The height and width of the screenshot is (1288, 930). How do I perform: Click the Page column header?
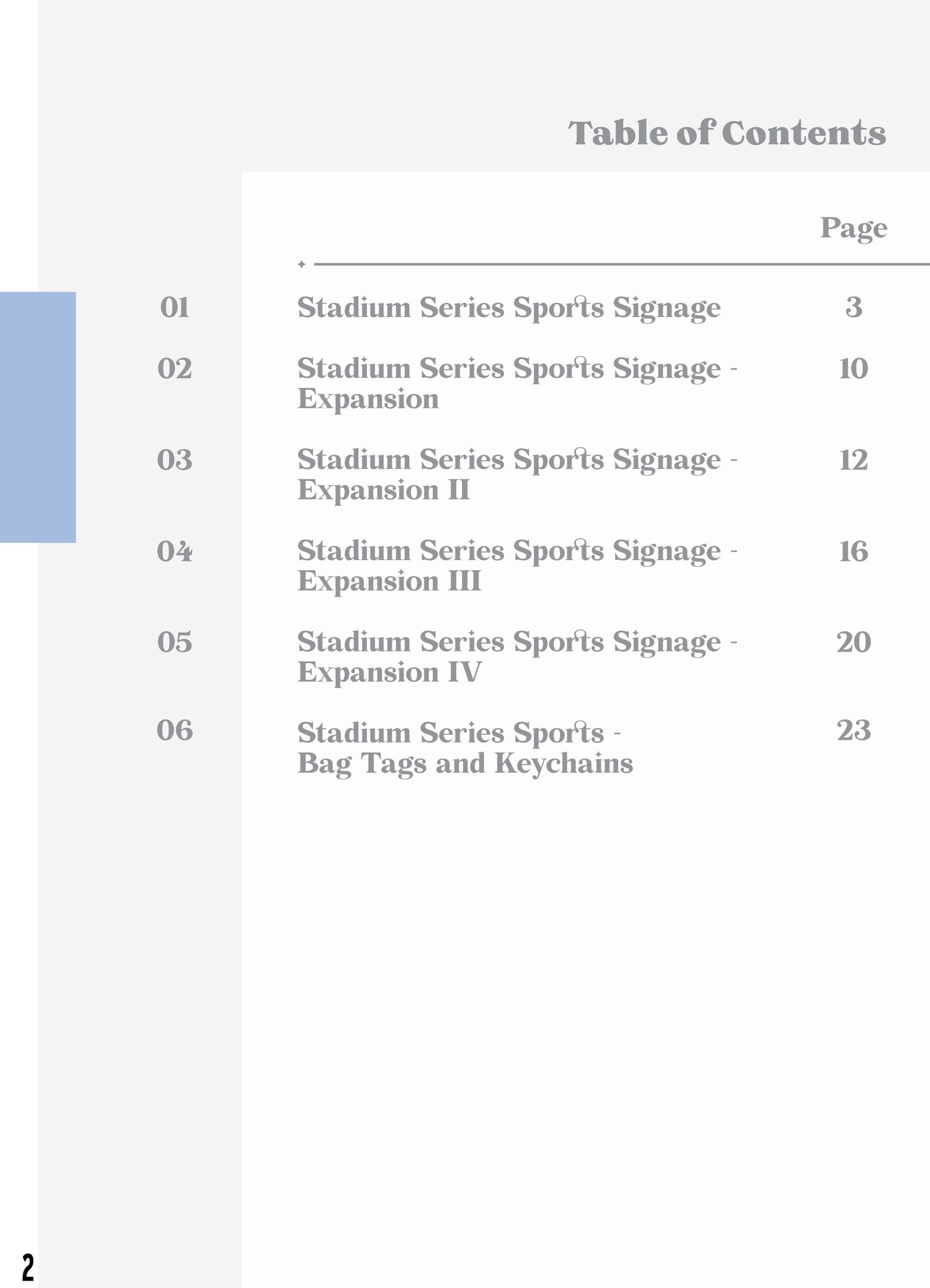(854, 228)
